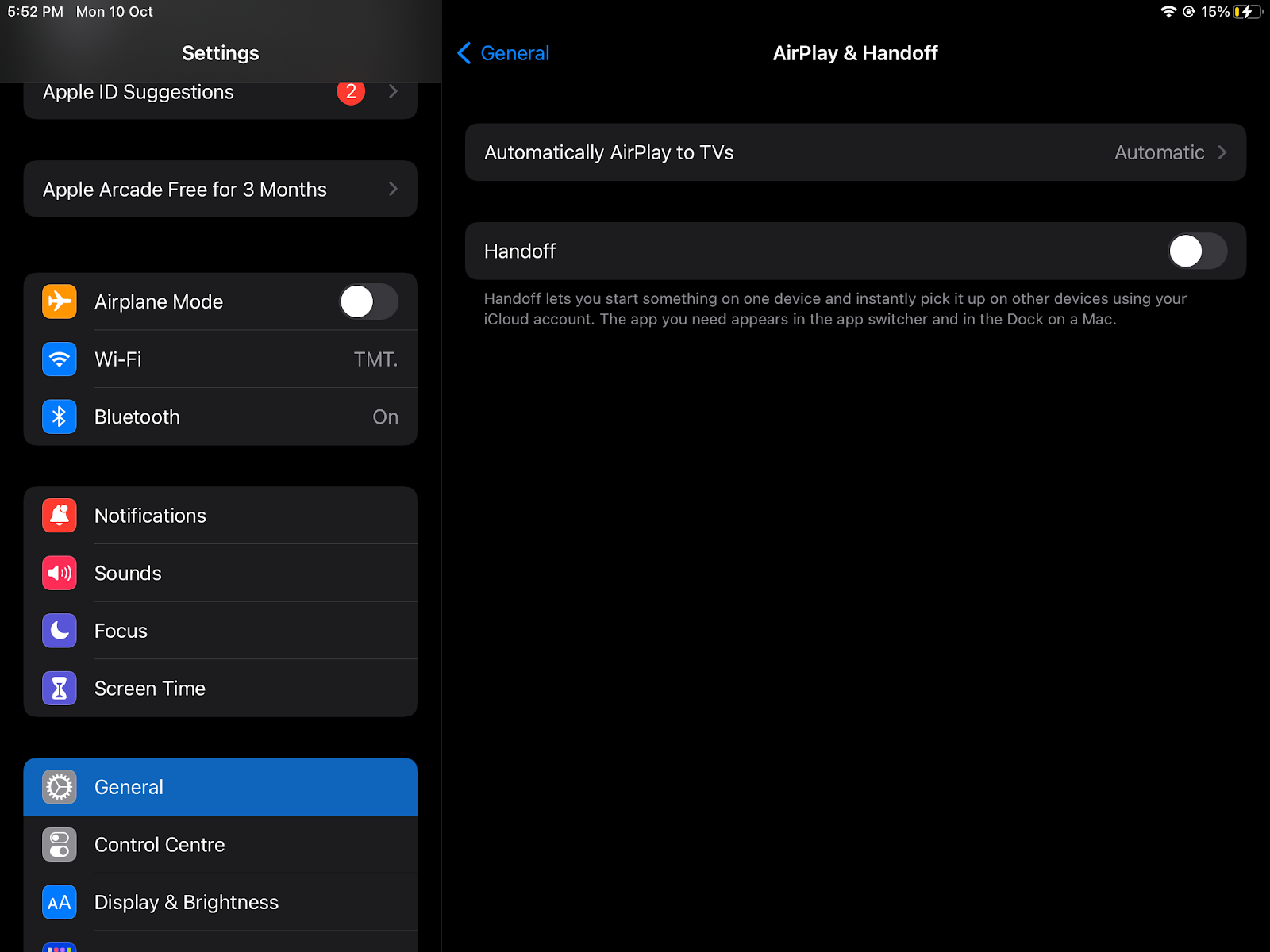1270x952 pixels.
Task: Open Wi-Fi settings row
Action: coord(221,359)
